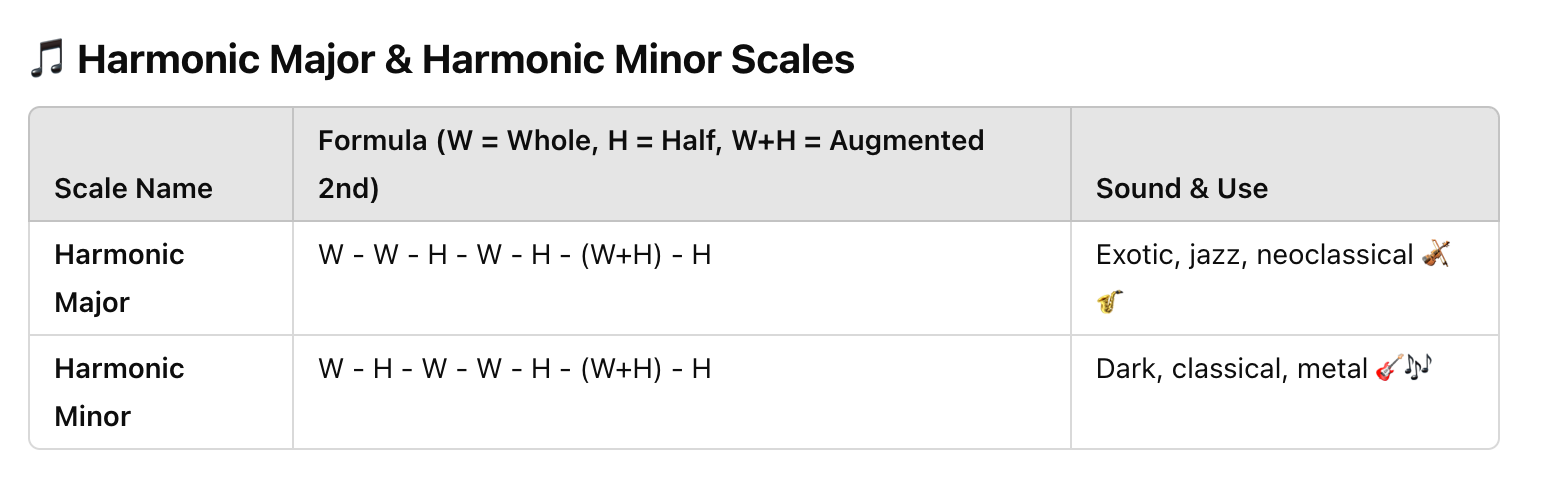
Task: Click the guitar emoji in Harmonic Minor row
Action: [x=1390, y=369]
